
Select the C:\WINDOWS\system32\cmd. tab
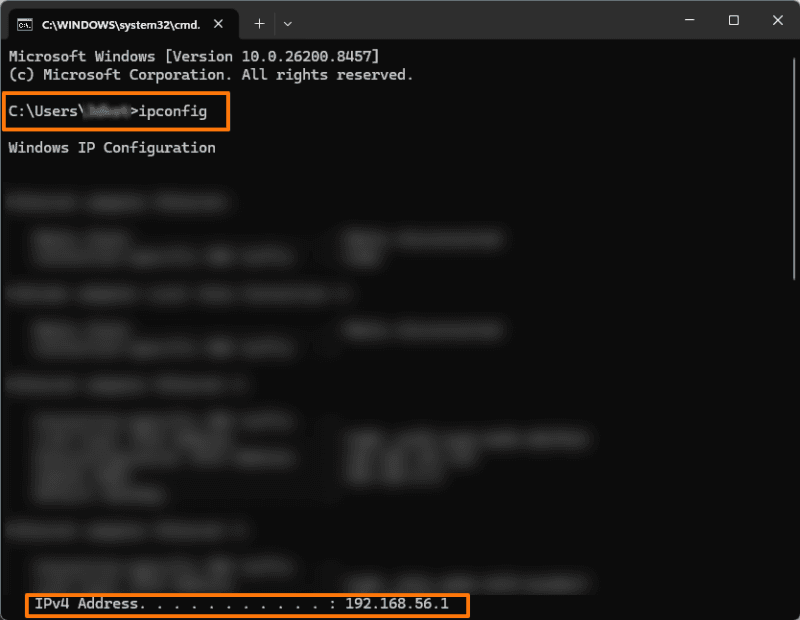click(x=123, y=24)
